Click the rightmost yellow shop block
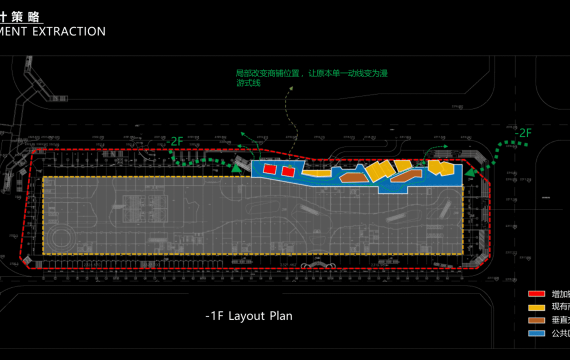570x360 pixels. coord(441,168)
